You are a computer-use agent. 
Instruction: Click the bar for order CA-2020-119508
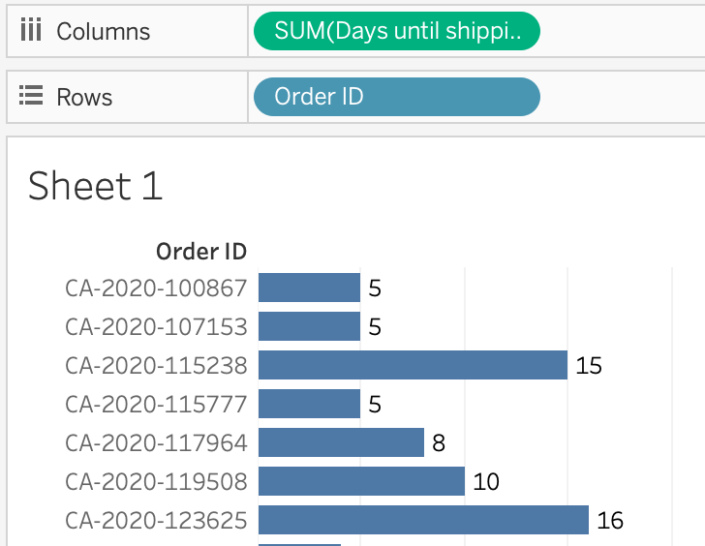361,481
